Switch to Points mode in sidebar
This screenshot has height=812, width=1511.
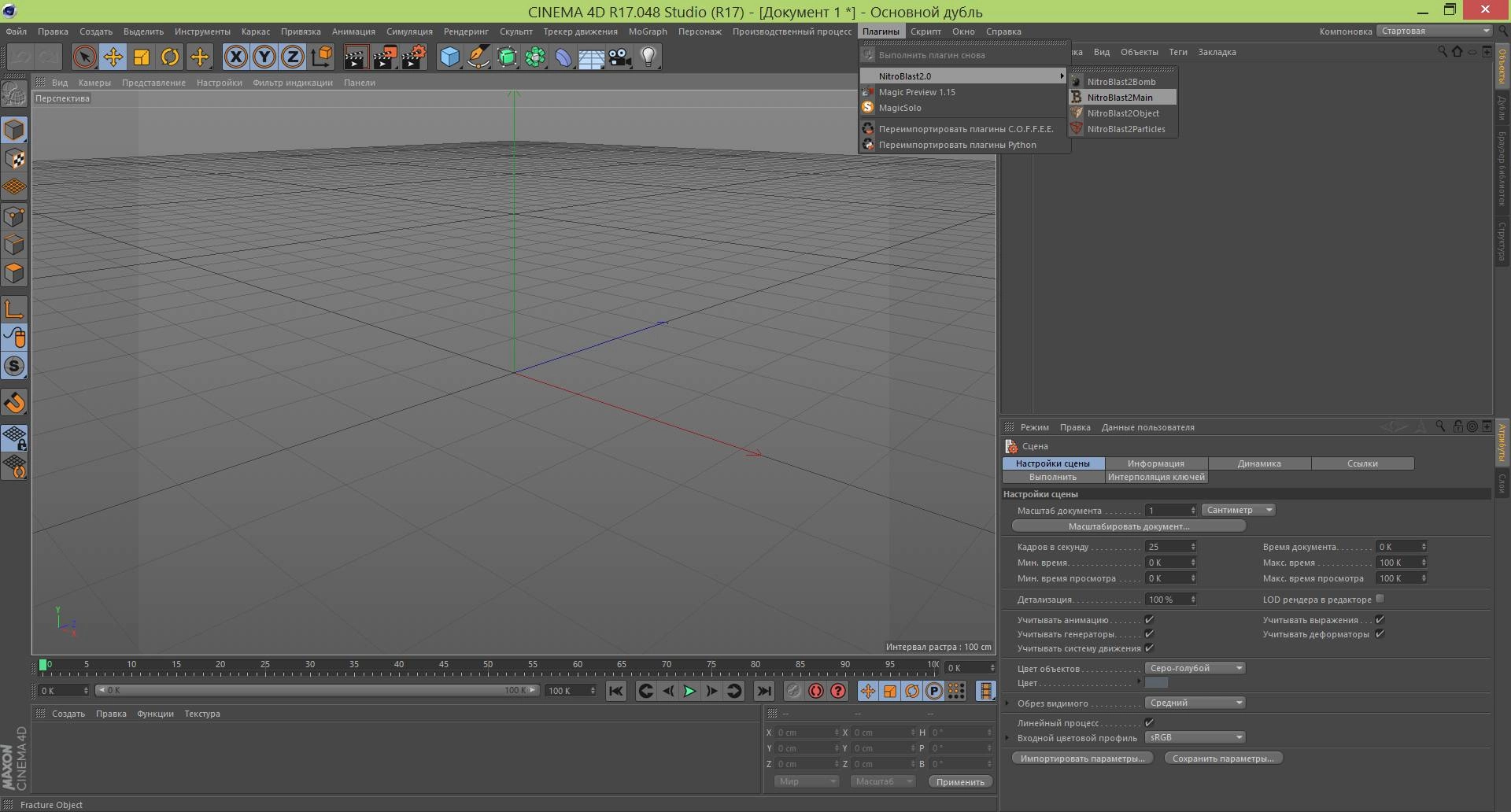(x=14, y=216)
